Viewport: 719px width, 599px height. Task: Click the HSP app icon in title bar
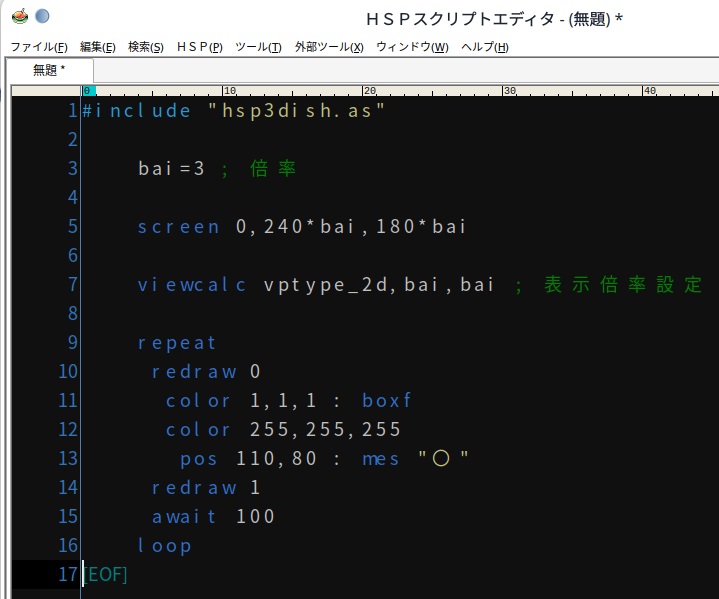tap(20, 17)
